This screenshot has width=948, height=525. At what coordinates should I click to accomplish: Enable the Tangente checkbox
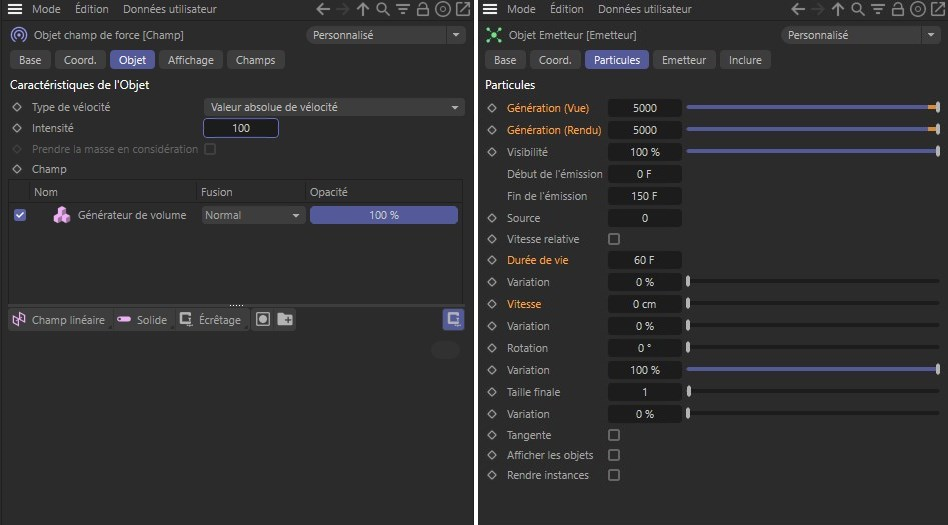coord(614,435)
